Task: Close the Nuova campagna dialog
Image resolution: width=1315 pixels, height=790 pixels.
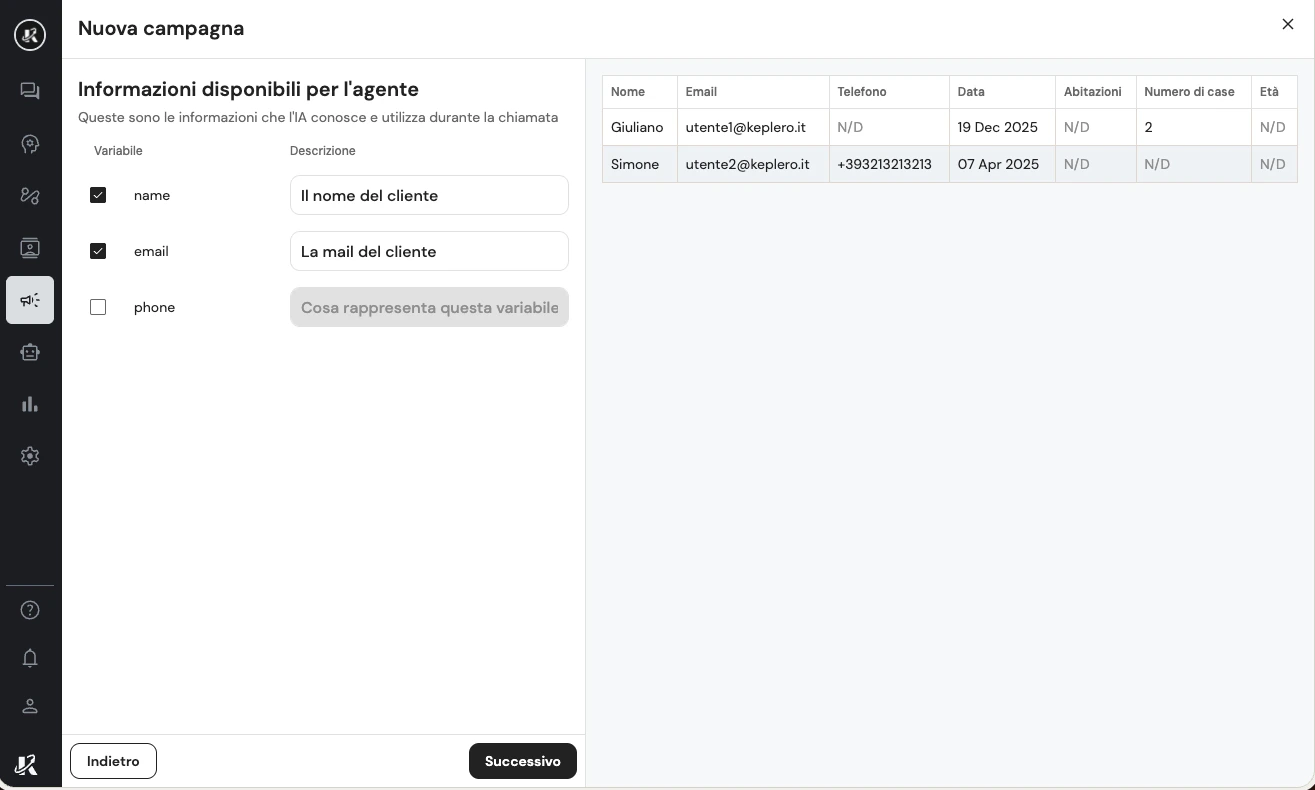Action: pos(1288,24)
